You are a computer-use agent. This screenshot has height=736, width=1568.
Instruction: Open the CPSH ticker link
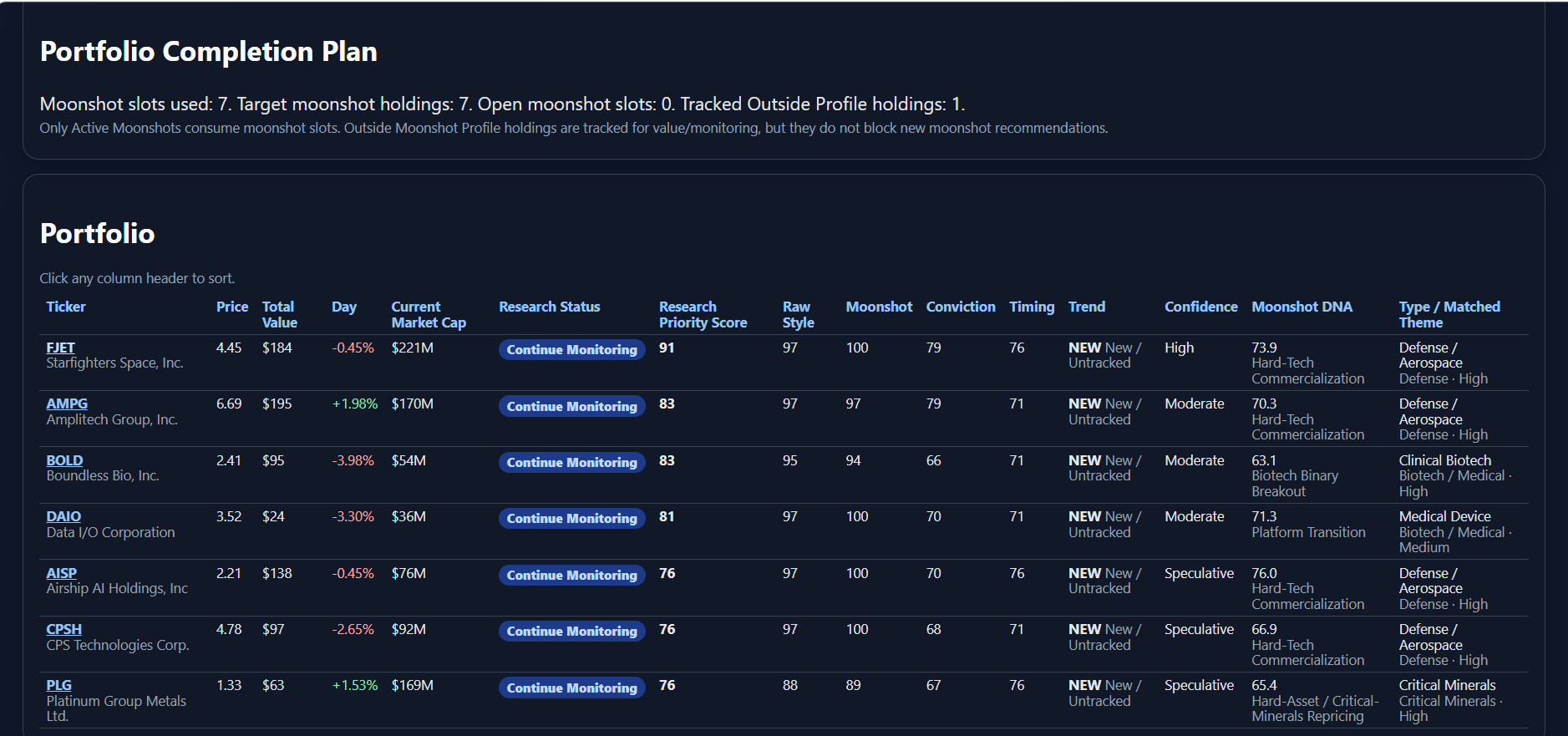pos(63,629)
